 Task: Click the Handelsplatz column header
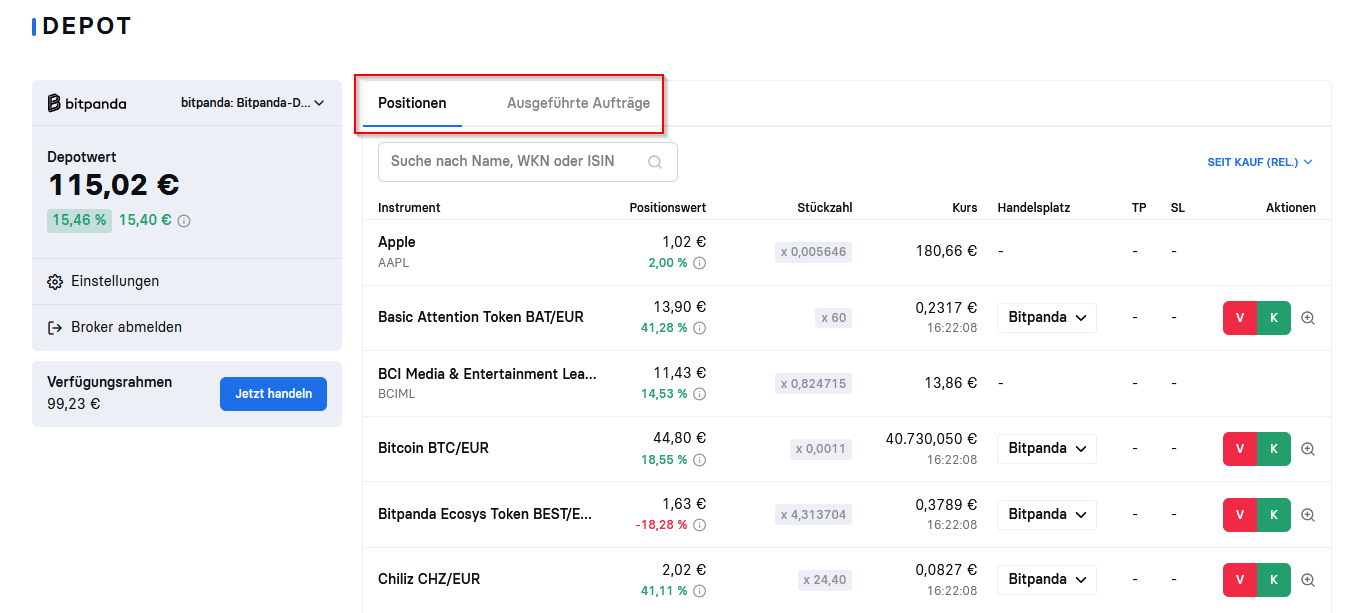(1034, 208)
